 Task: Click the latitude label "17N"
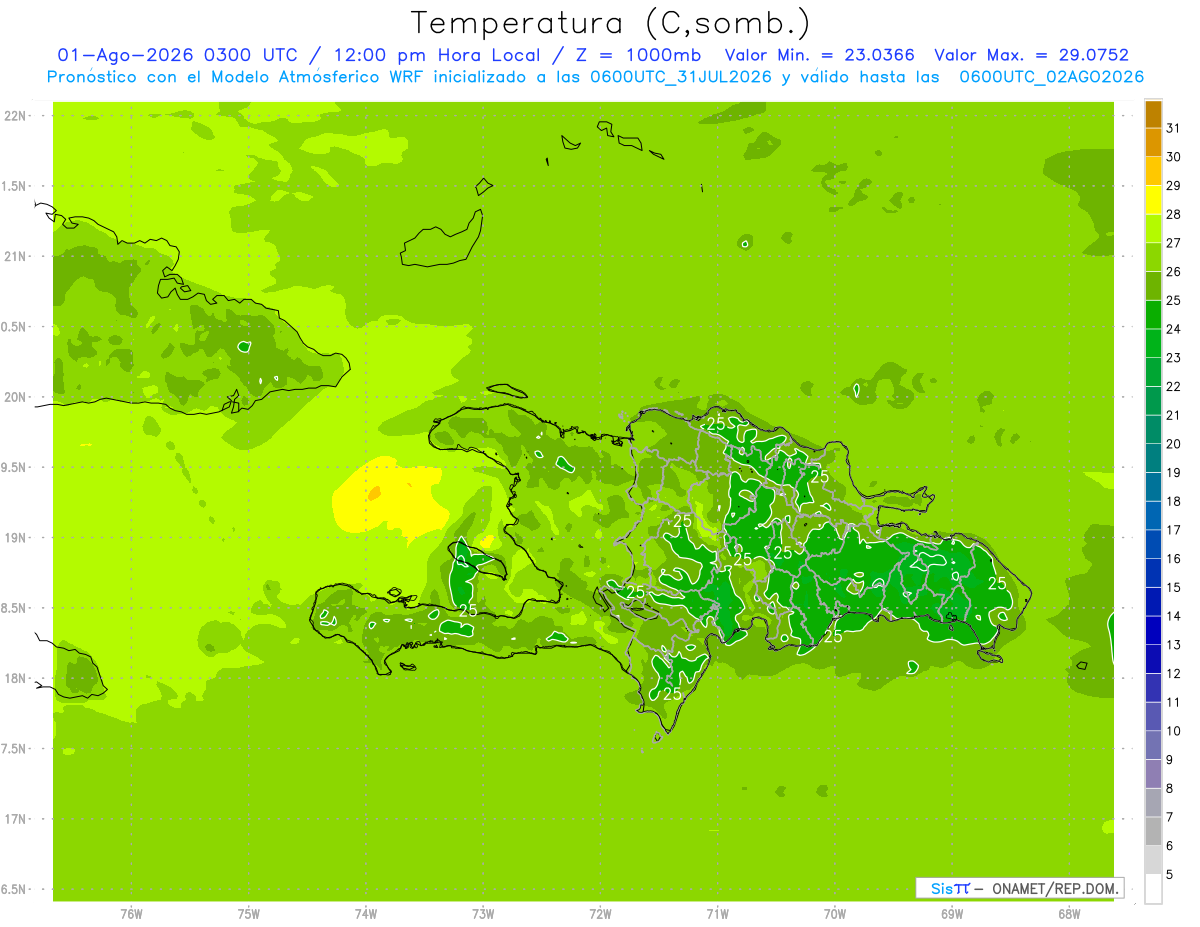pyautogui.click(x=16, y=819)
